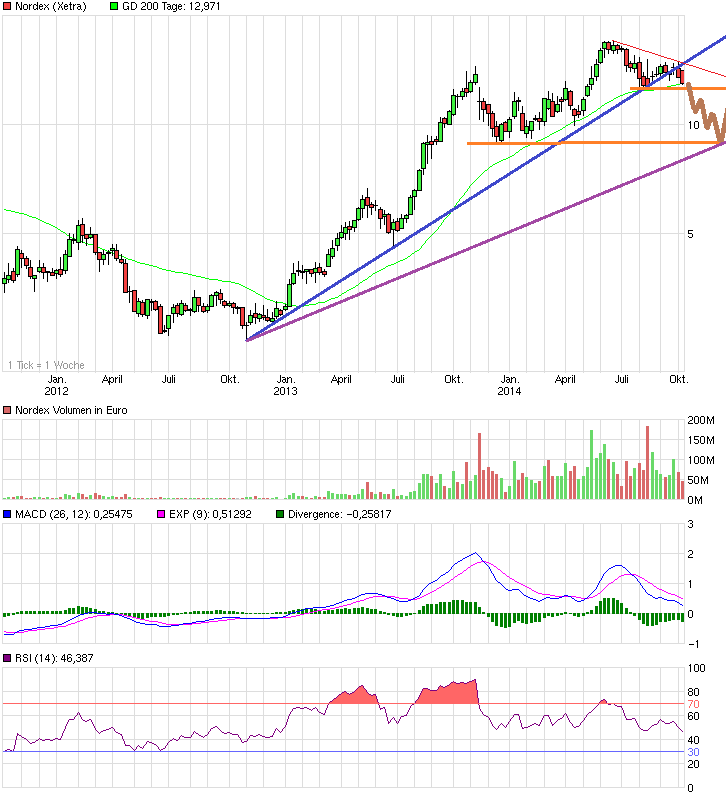This screenshot has height=796, width=726.
Task: Click the RSI axis label '20'
Action: 694,764
